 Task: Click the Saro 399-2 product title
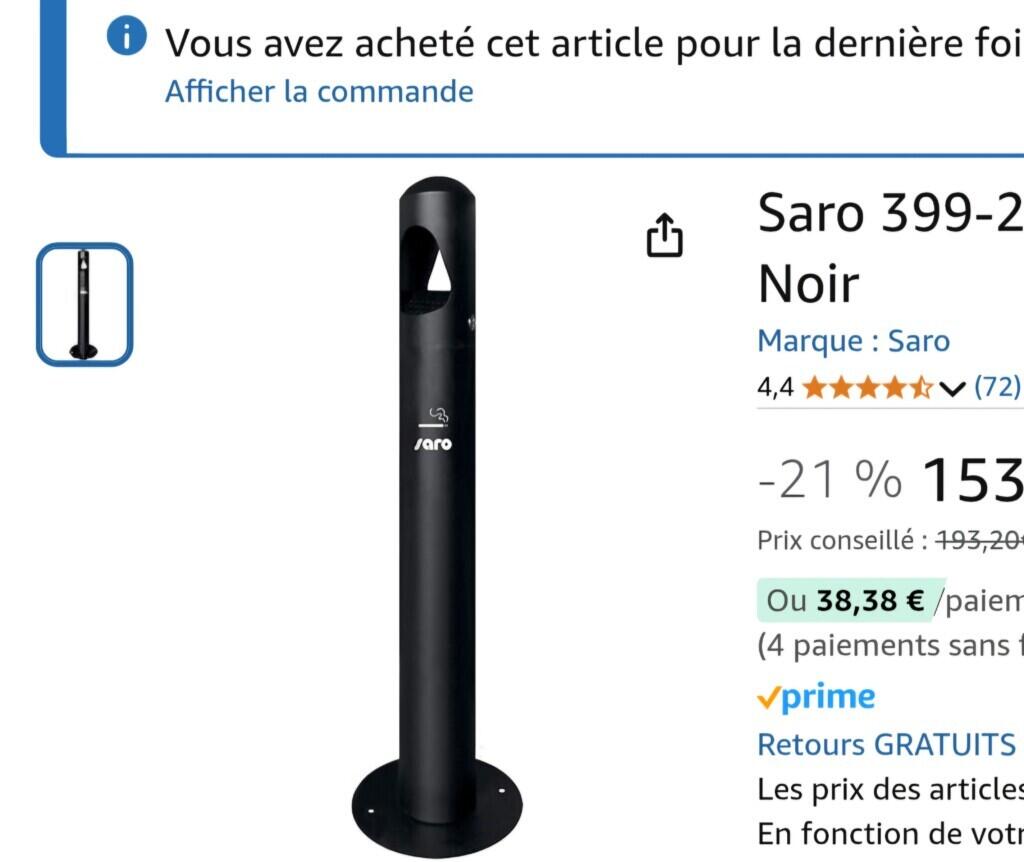(890, 248)
